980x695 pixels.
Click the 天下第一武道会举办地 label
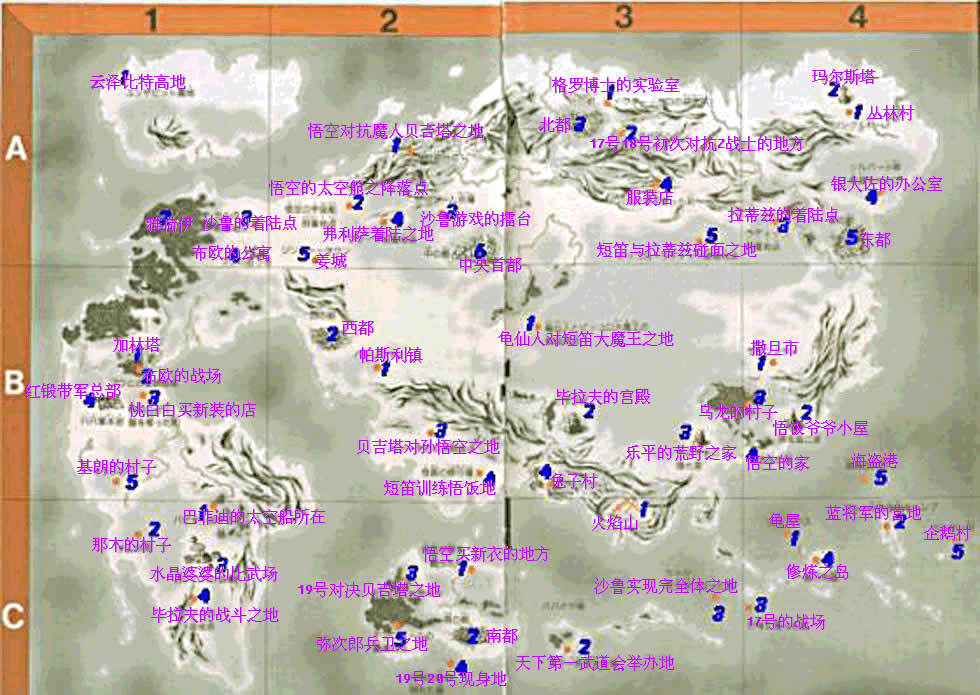click(594, 662)
